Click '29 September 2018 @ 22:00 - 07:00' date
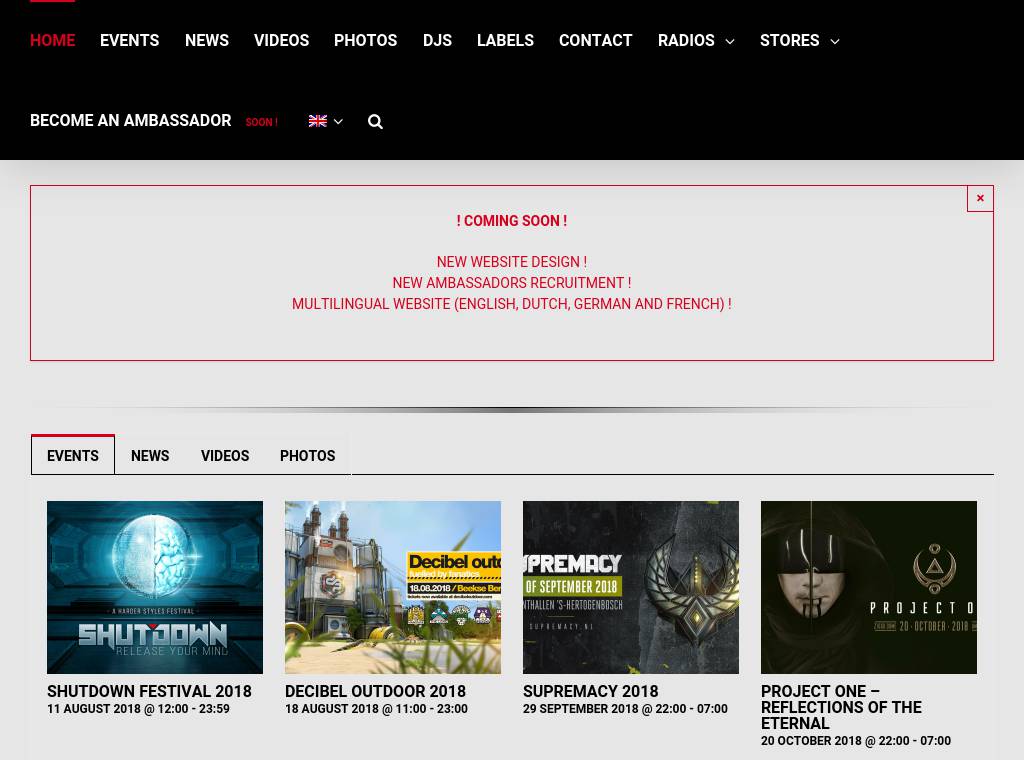 click(625, 709)
